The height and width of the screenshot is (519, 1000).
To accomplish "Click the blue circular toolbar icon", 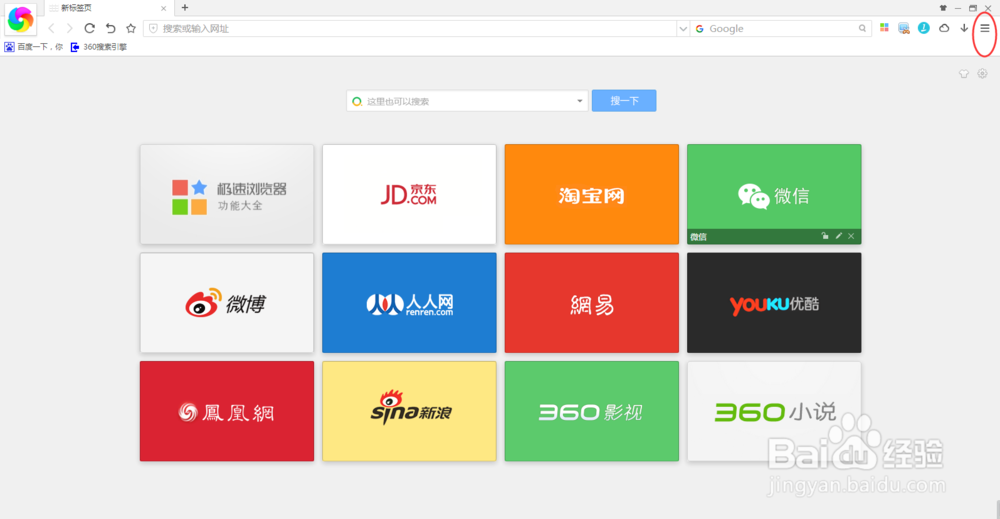I will pos(923,28).
